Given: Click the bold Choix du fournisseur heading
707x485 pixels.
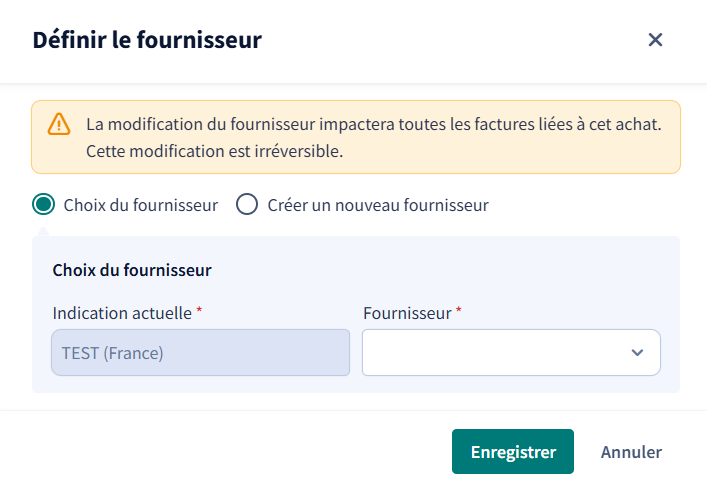Looking at the screenshot, I should tap(132, 270).
